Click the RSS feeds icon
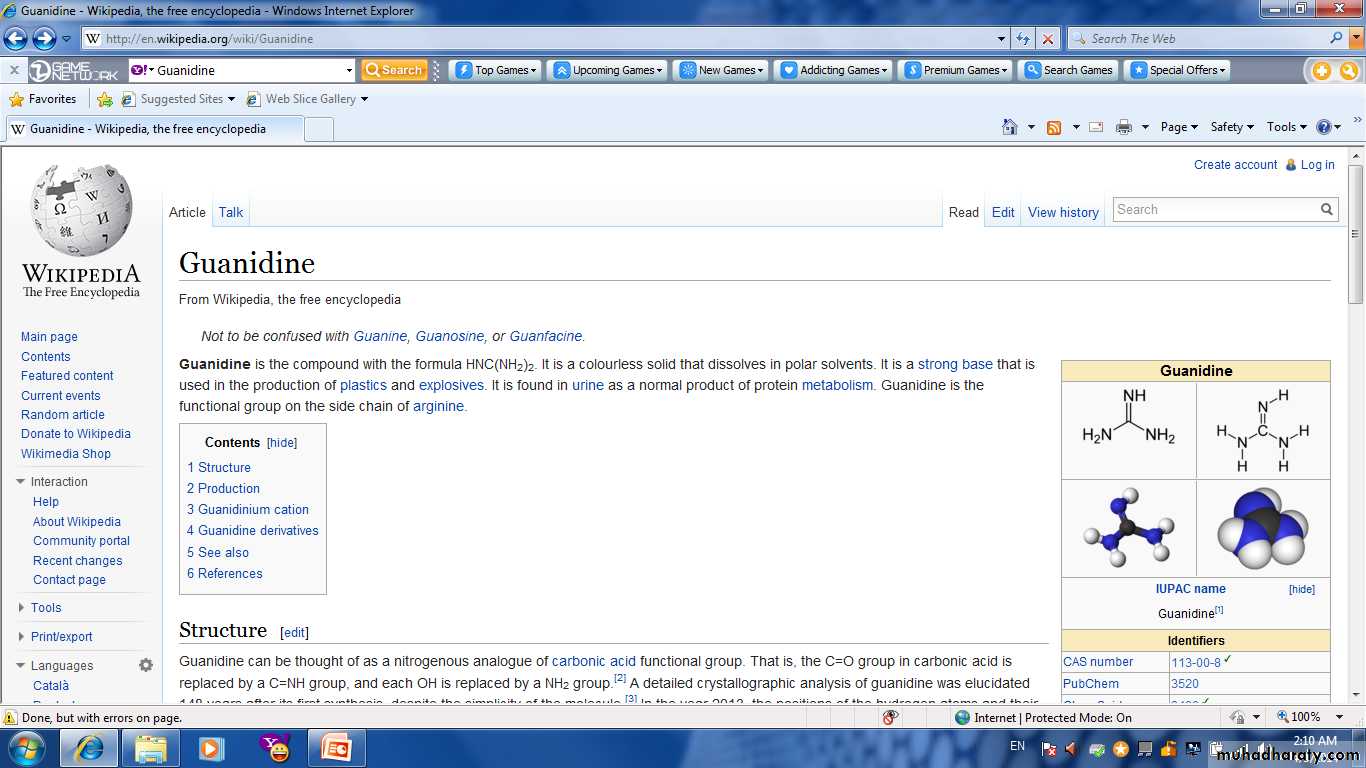The height and width of the screenshot is (768, 1366). [x=1054, y=127]
